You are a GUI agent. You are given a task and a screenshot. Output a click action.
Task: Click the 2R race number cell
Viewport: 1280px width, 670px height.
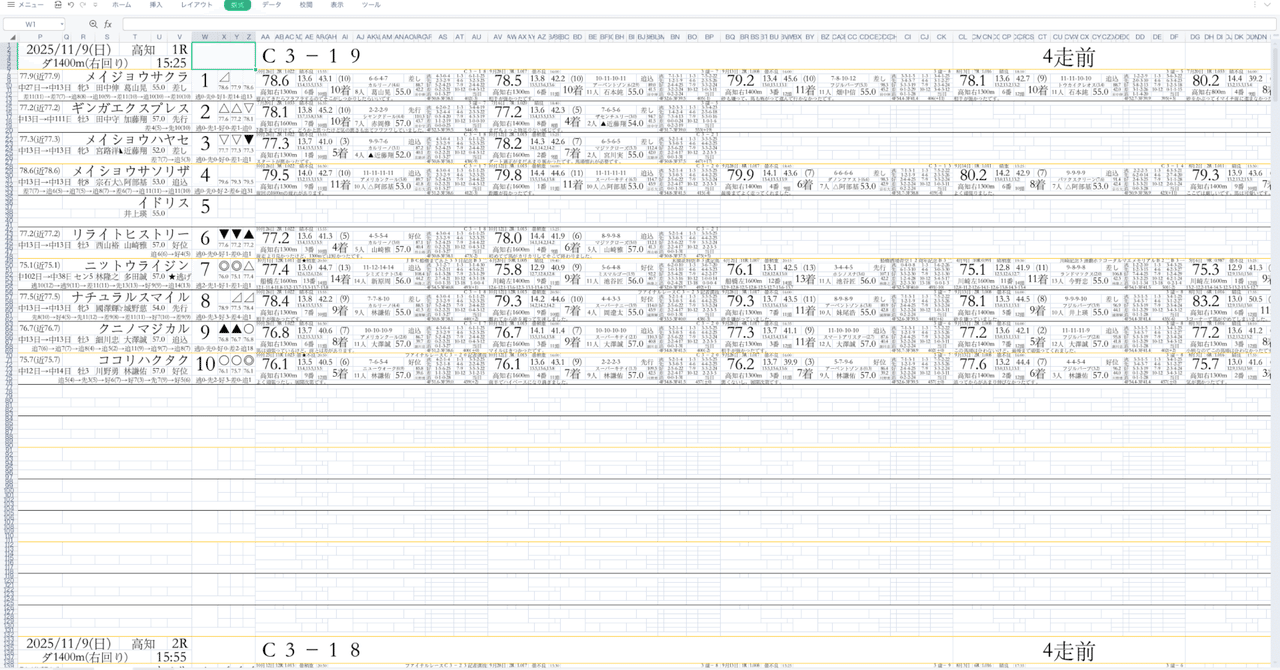tap(180, 643)
